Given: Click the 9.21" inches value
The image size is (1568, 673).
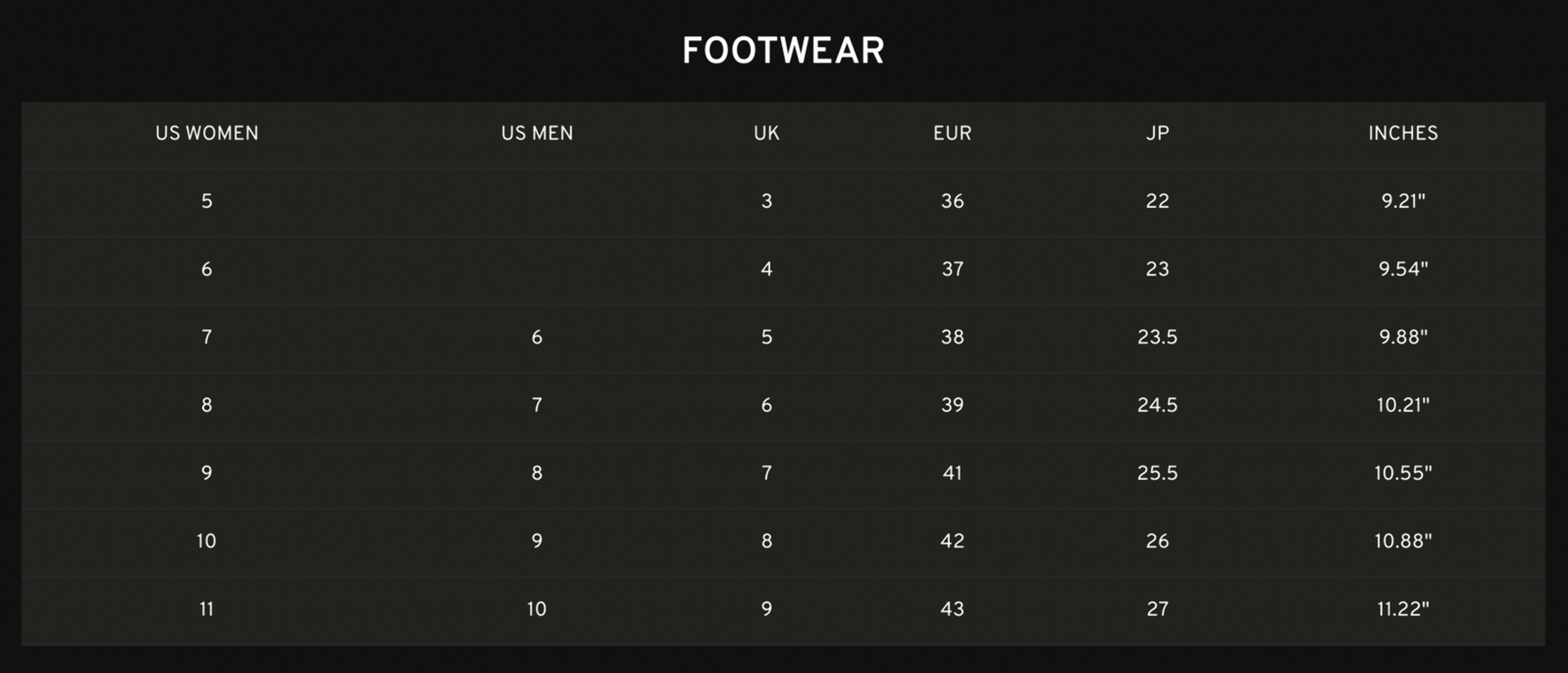Looking at the screenshot, I should coord(1403,201).
